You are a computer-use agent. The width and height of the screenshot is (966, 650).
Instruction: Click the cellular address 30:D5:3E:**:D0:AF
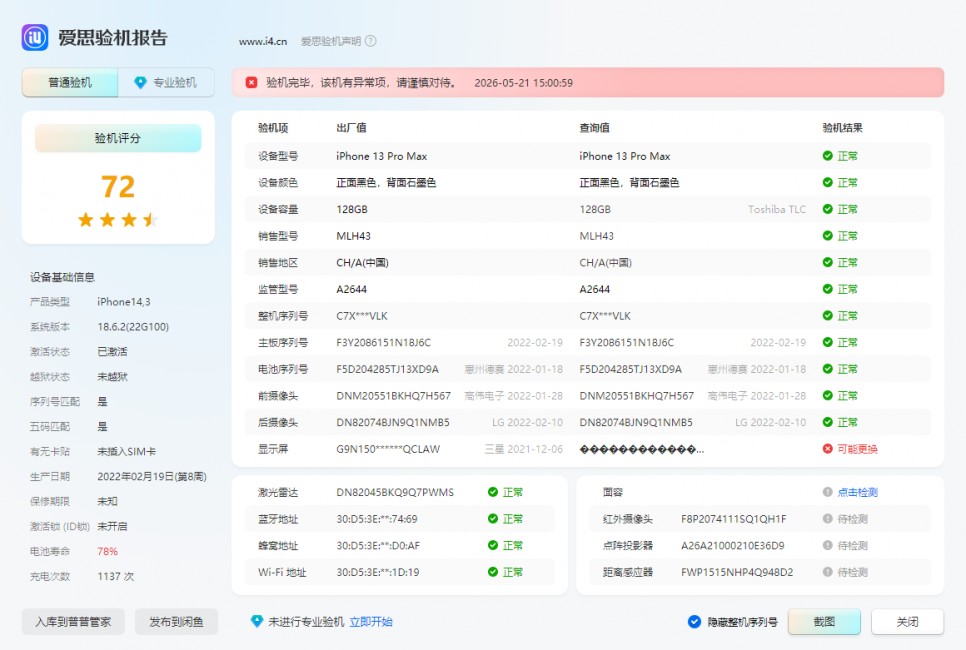click(378, 546)
